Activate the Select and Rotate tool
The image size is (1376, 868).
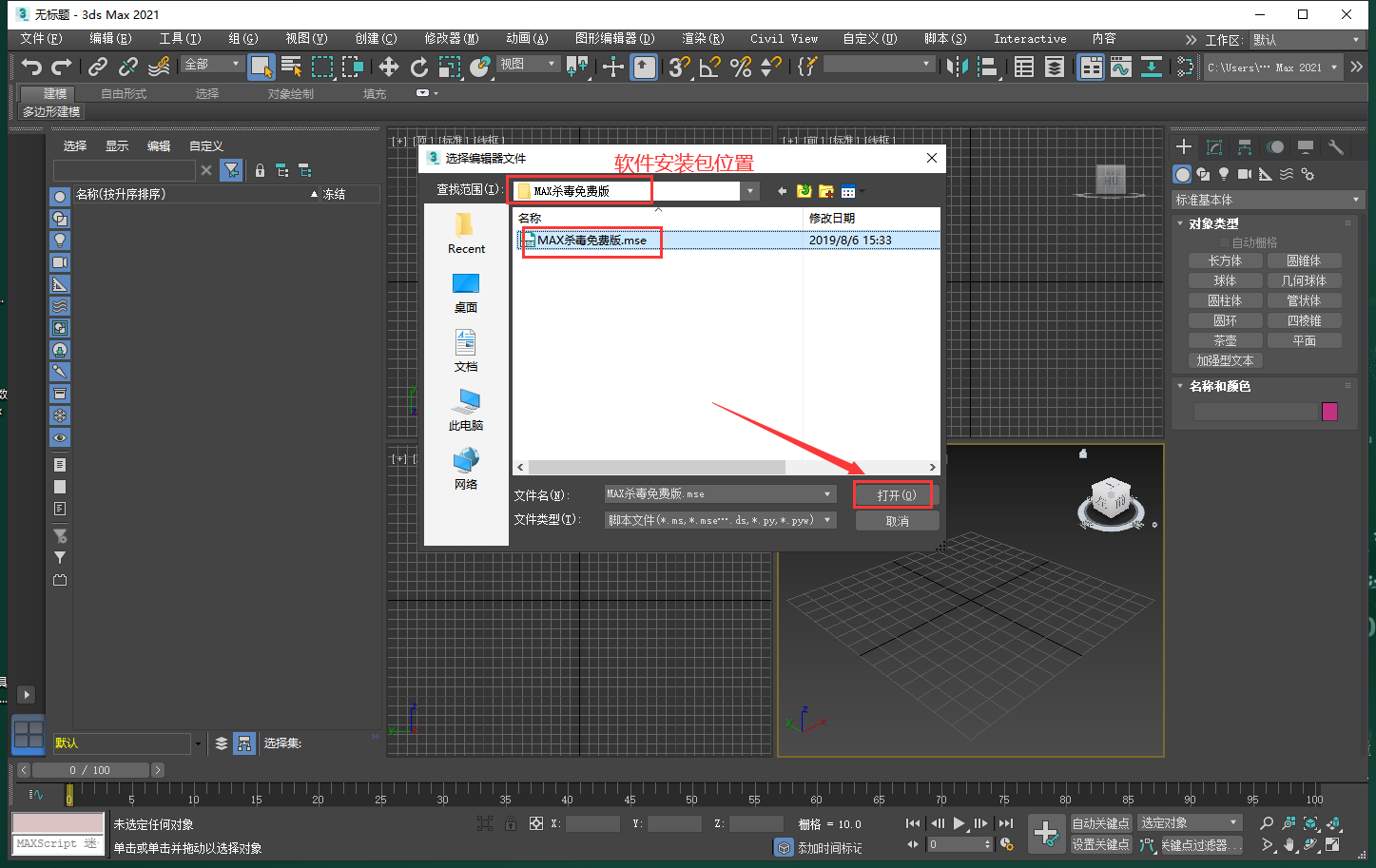pyautogui.click(x=418, y=67)
